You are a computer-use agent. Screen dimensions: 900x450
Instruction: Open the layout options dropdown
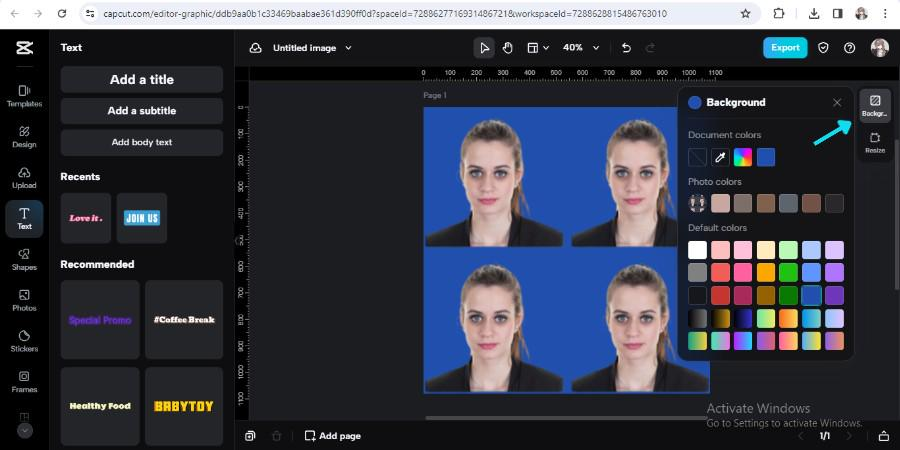pos(538,48)
